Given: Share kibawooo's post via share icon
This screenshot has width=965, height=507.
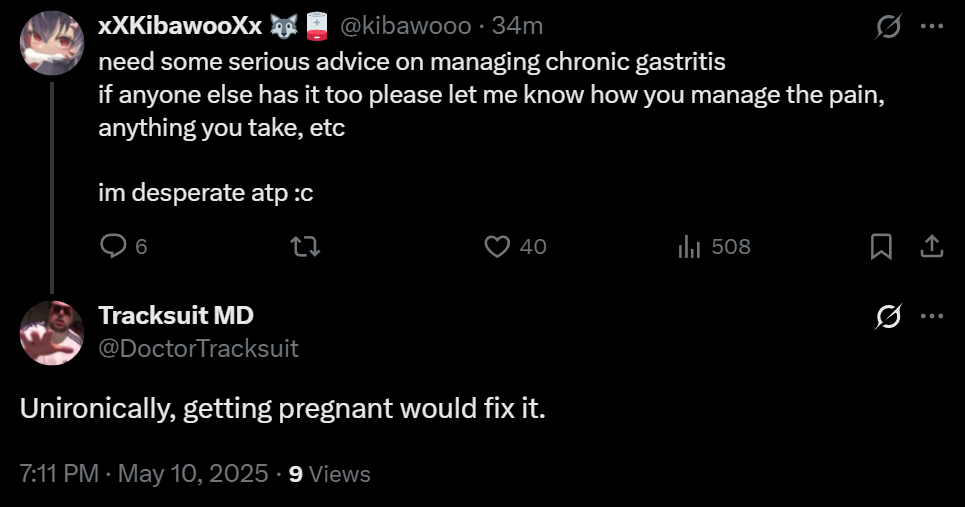Looking at the screenshot, I should coord(930,246).
